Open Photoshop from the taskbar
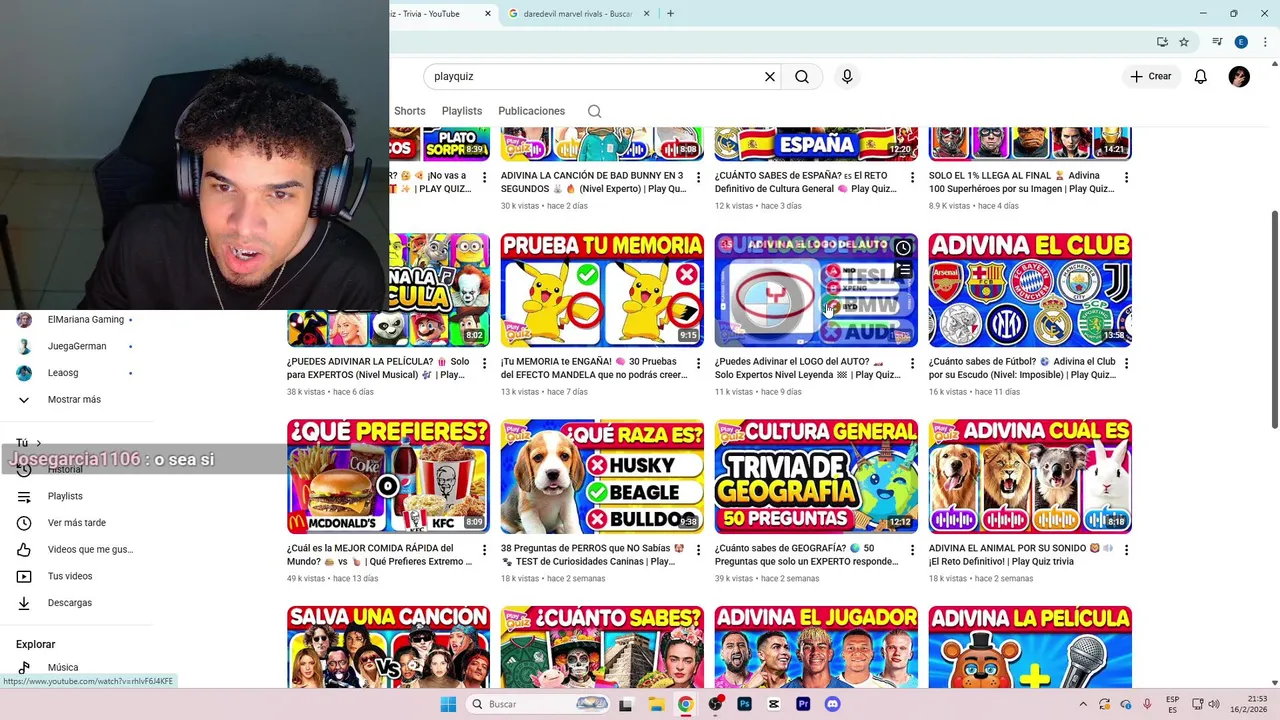Viewport: 1280px width, 720px height. point(744,704)
